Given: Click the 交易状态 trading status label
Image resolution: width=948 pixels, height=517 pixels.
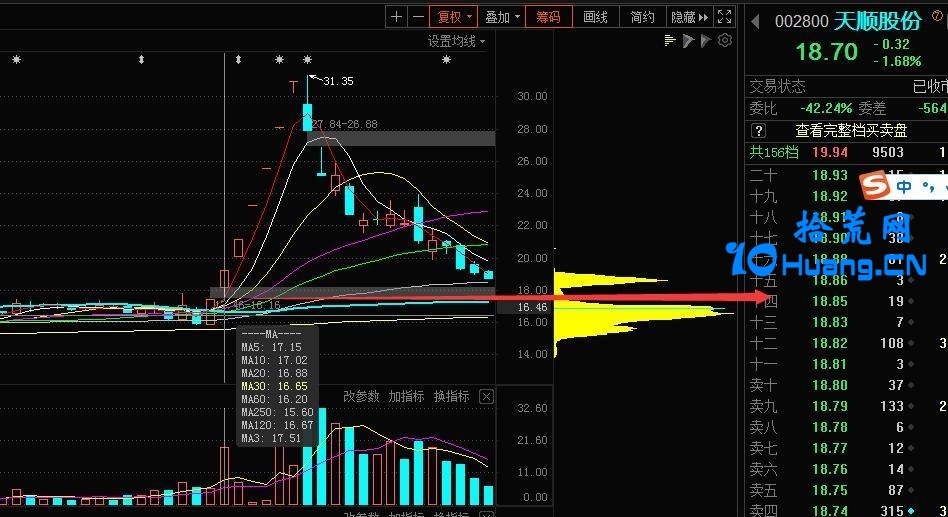Looking at the screenshot, I should click(778, 86).
